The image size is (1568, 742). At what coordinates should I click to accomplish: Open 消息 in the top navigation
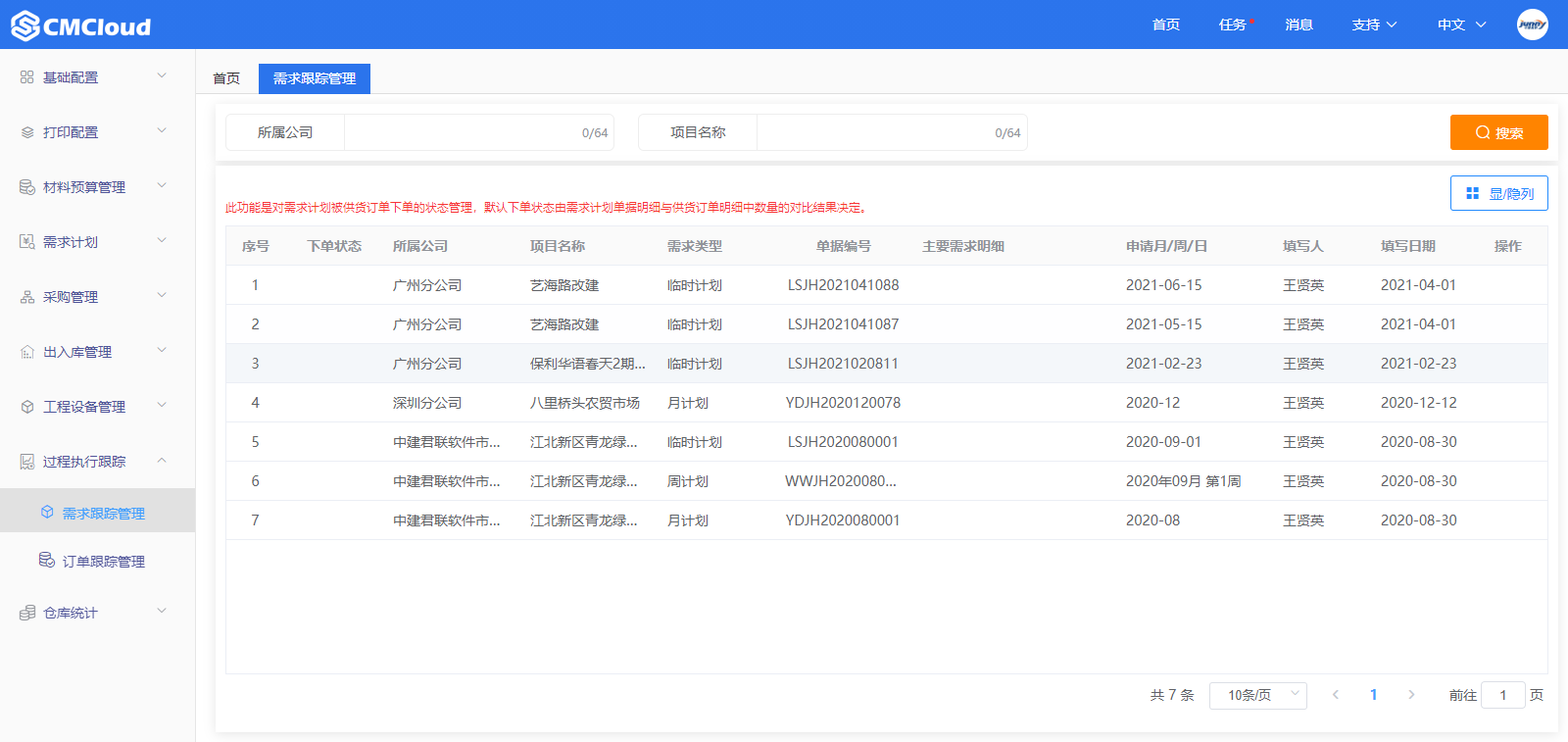pyautogui.click(x=1299, y=25)
